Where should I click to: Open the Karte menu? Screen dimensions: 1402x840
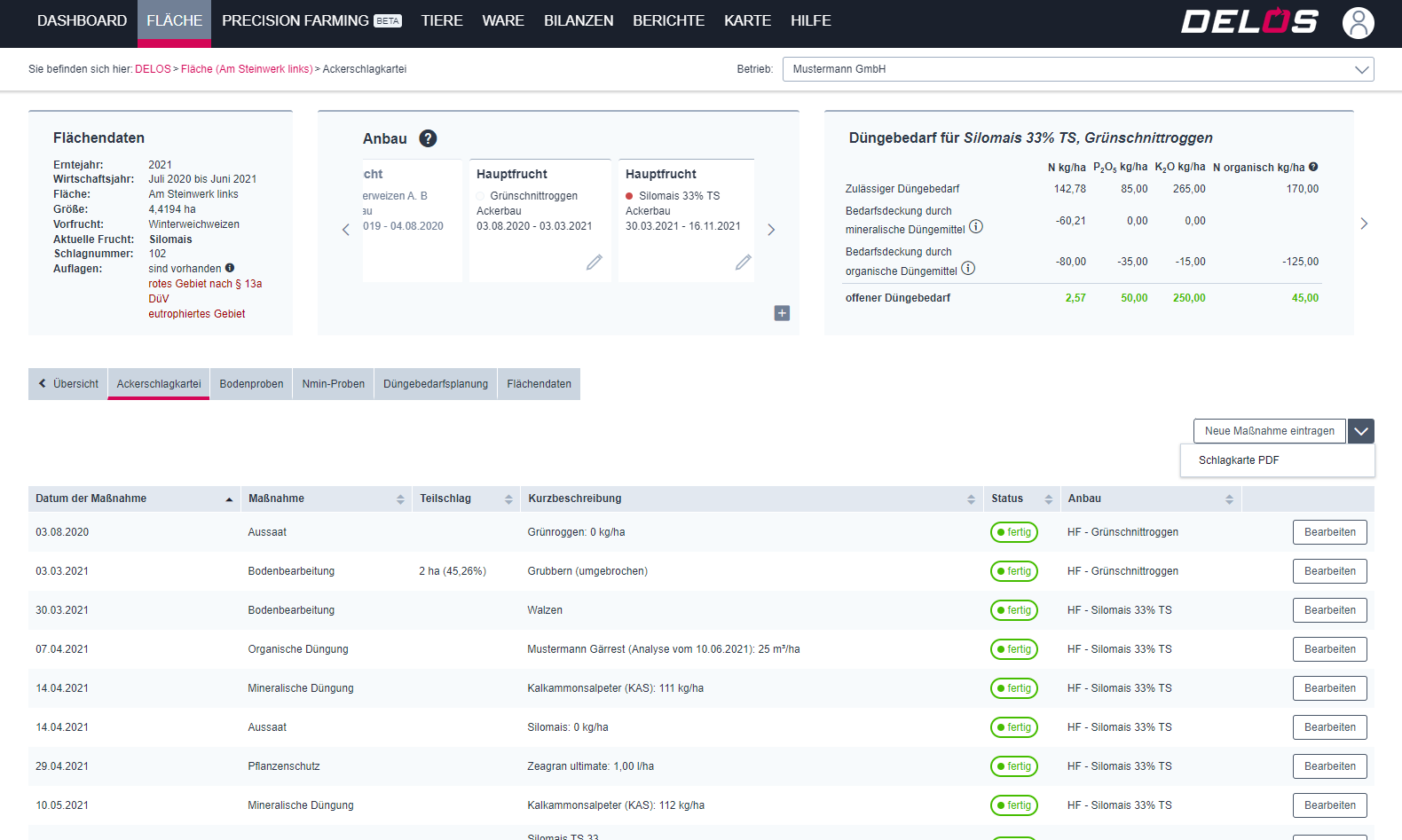pos(747,20)
